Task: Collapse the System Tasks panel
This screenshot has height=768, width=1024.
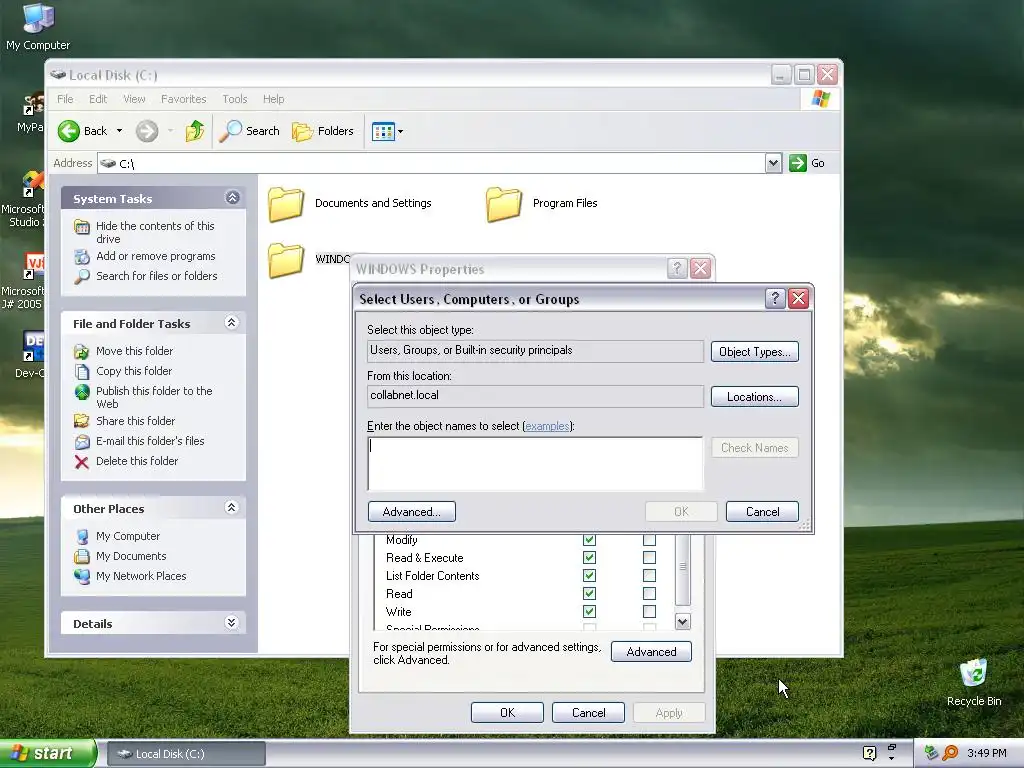Action: 232,197
